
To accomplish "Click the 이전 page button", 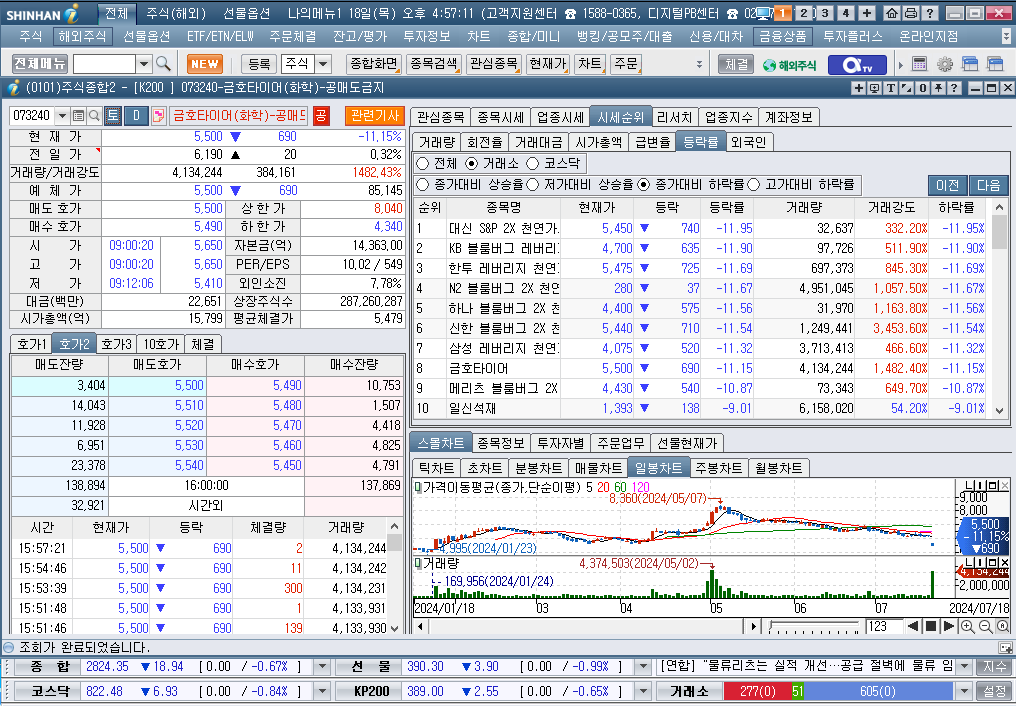I will click(947, 186).
